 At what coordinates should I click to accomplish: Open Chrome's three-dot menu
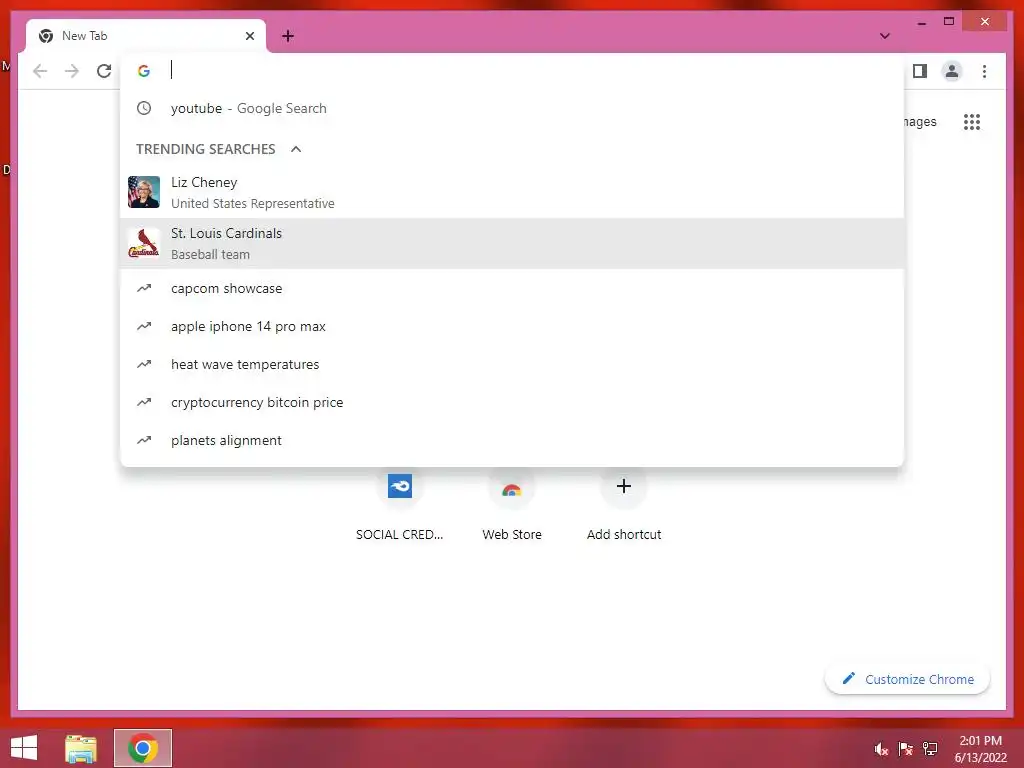(984, 71)
